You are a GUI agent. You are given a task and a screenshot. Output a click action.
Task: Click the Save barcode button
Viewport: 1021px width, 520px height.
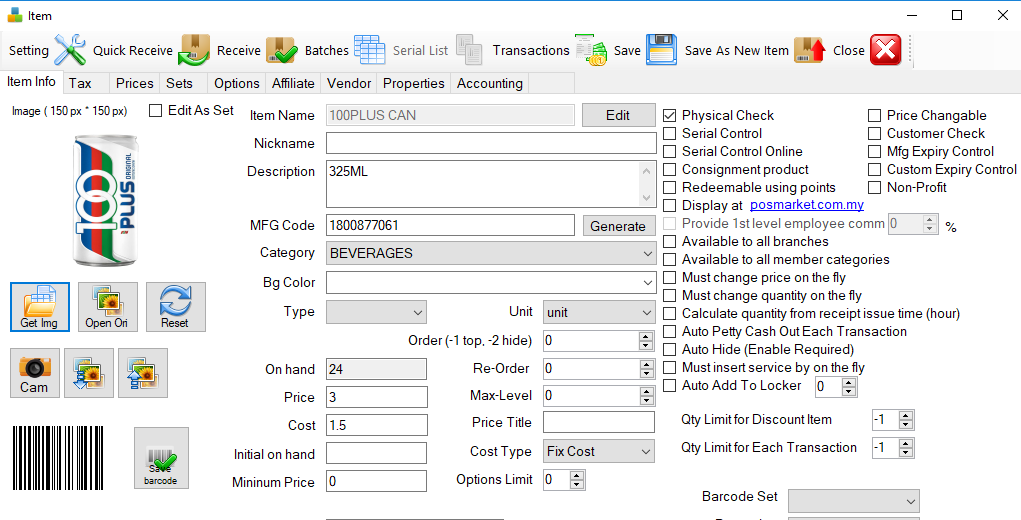pos(161,458)
